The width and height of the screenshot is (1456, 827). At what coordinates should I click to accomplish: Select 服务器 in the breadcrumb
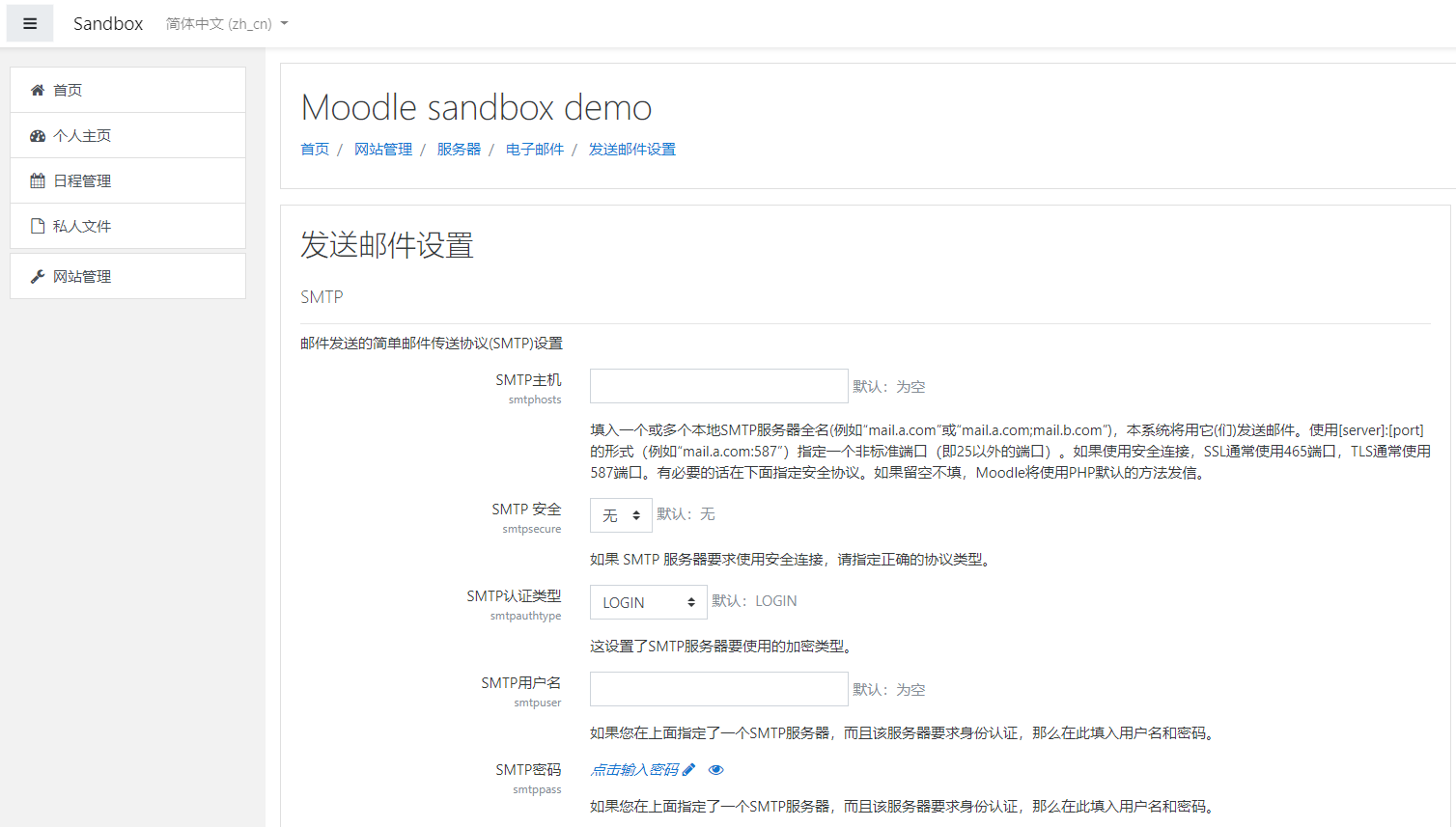[459, 150]
